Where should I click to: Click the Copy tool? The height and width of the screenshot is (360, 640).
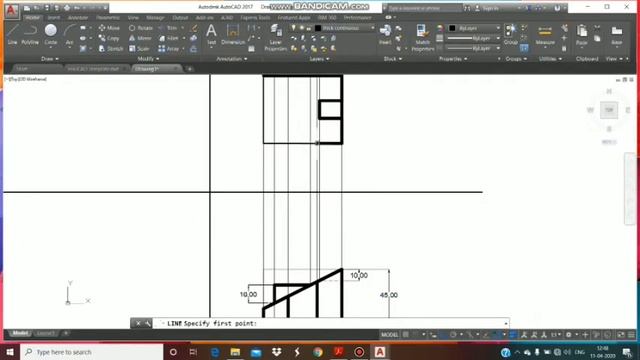(x=109, y=38)
